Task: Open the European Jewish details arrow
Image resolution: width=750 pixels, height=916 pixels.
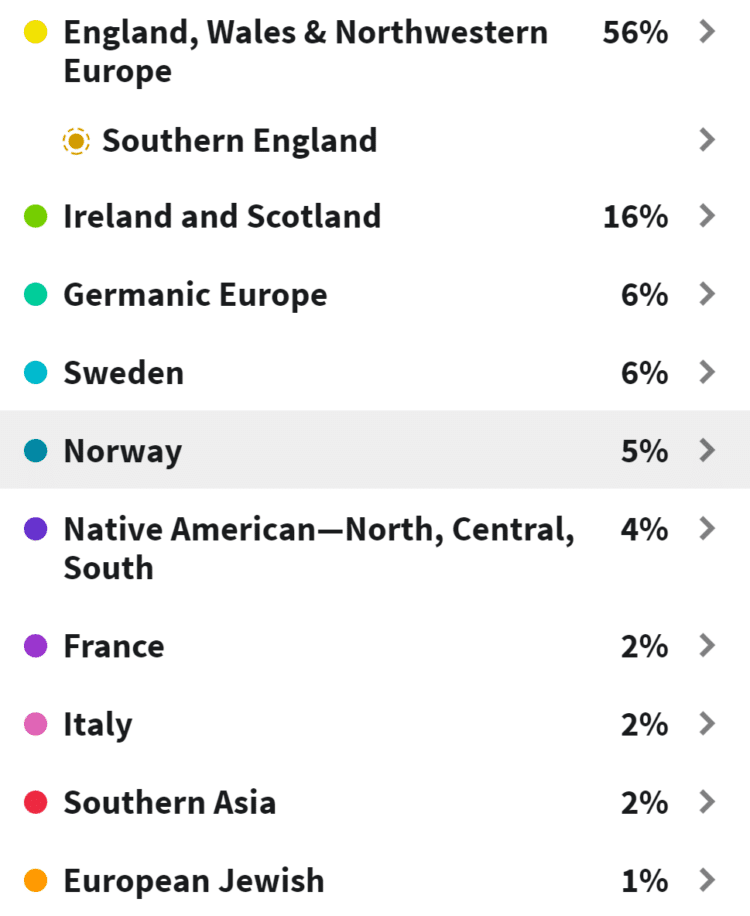Action: click(x=708, y=880)
